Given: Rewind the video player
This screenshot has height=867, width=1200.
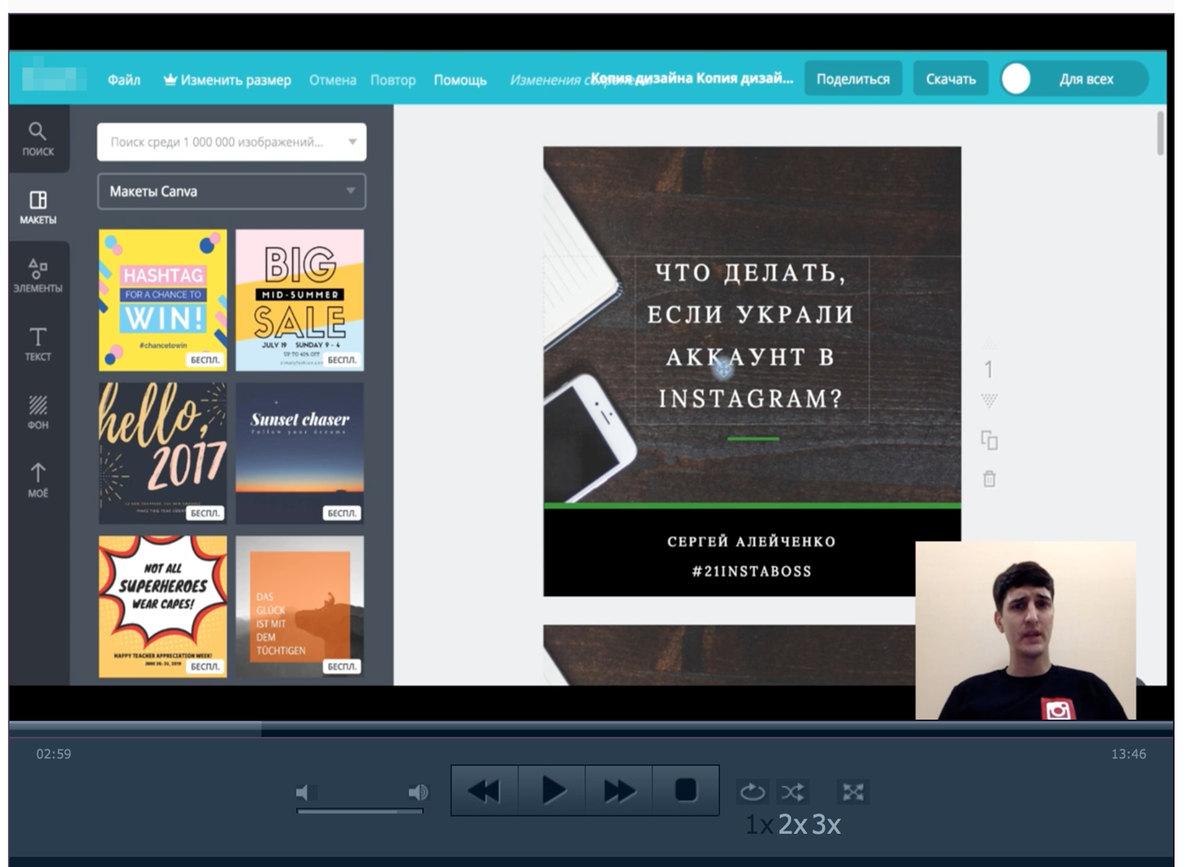Looking at the screenshot, I should (x=484, y=791).
